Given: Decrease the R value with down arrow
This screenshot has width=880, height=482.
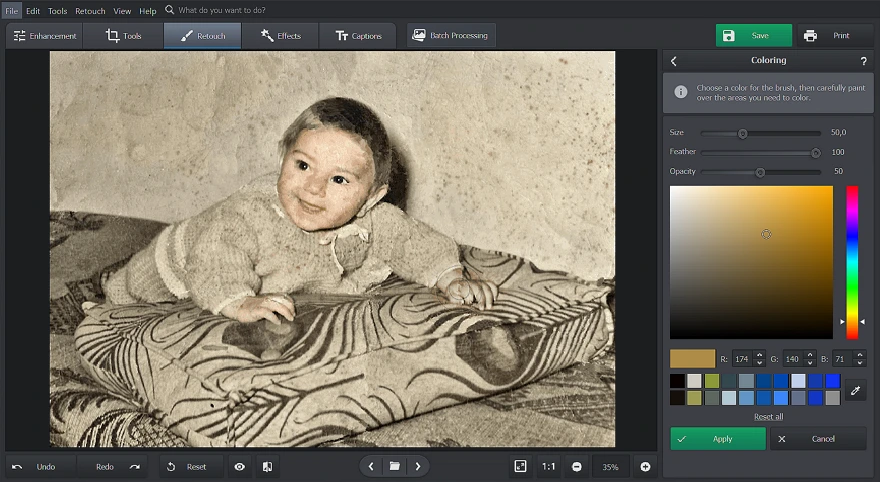Looking at the screenshot, I should pos(759,362).
